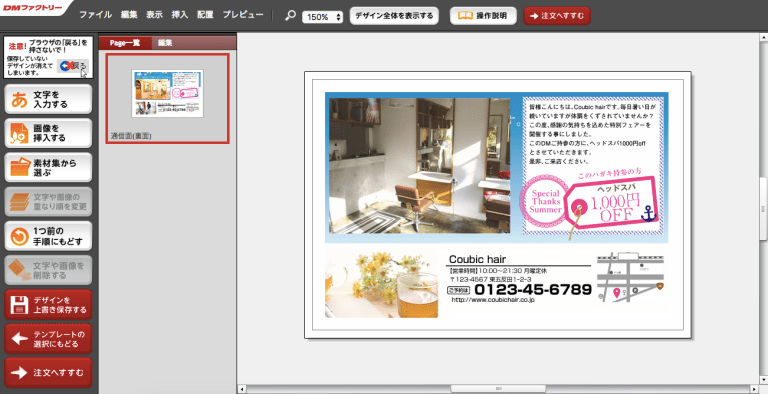Click the Special Thanks Summer stamp
Viewport: 768px width, 394px height.
[x=545, y=201]
